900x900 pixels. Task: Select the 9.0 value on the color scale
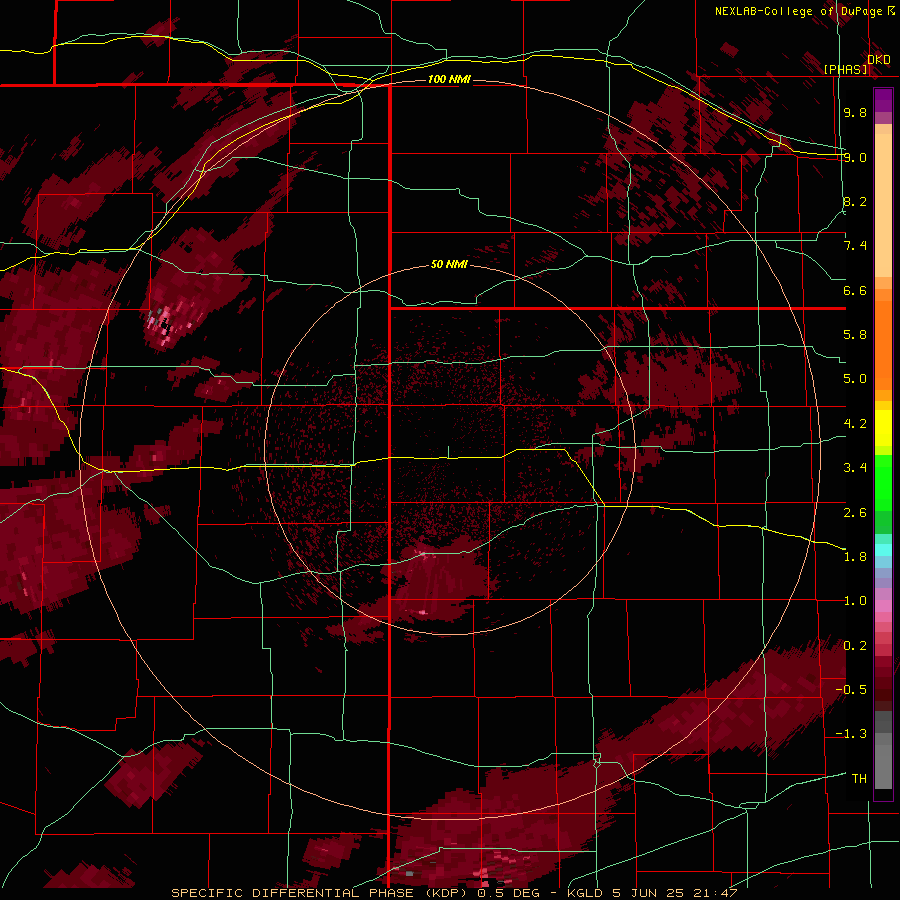point(855,157)
